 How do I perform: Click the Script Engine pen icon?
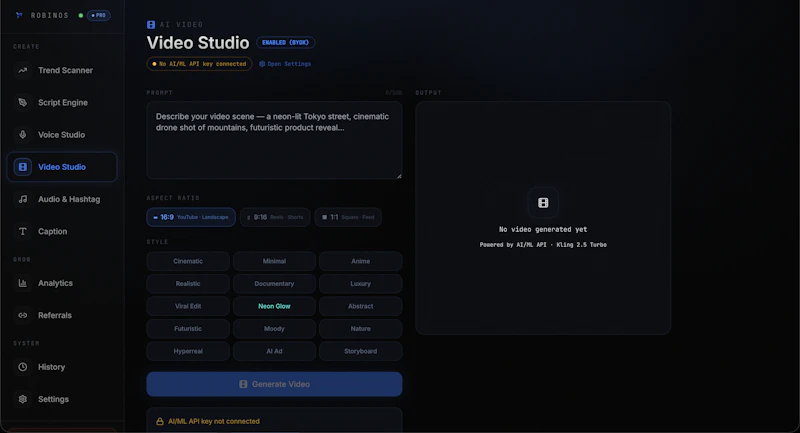pyautogui.click(x=22, y=103)
